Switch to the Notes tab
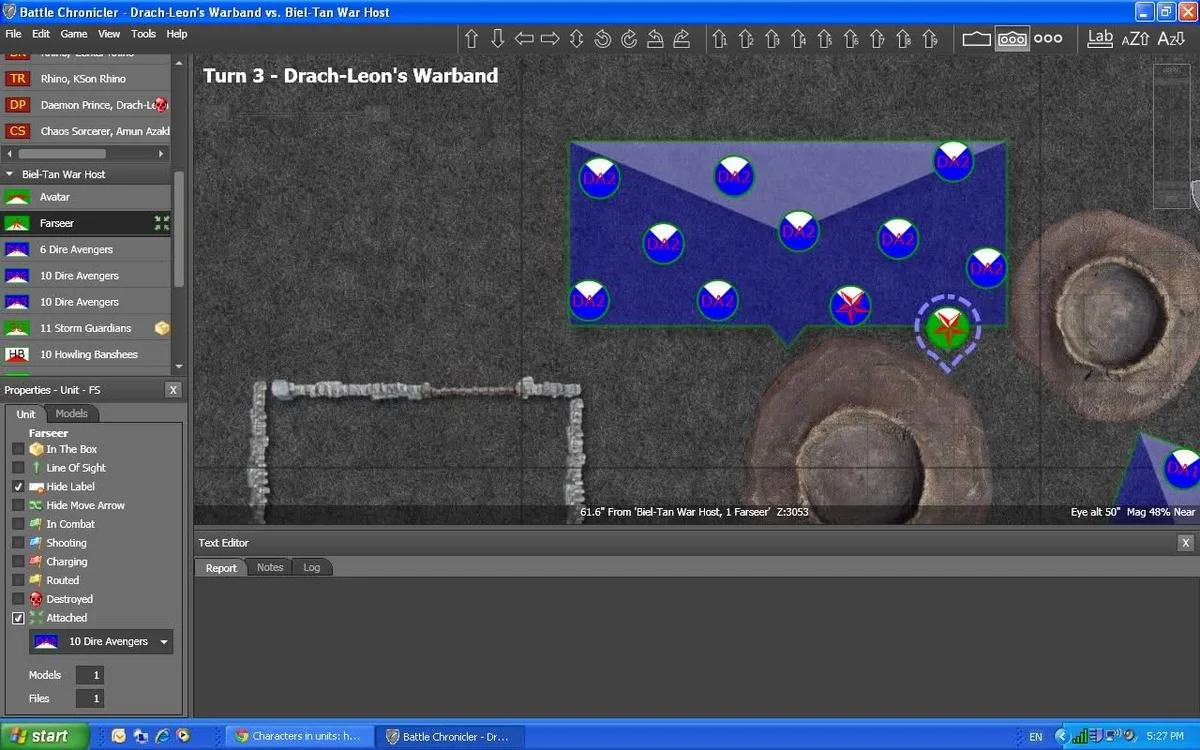Screen dimensions: 1200x750 coord(270,567)
